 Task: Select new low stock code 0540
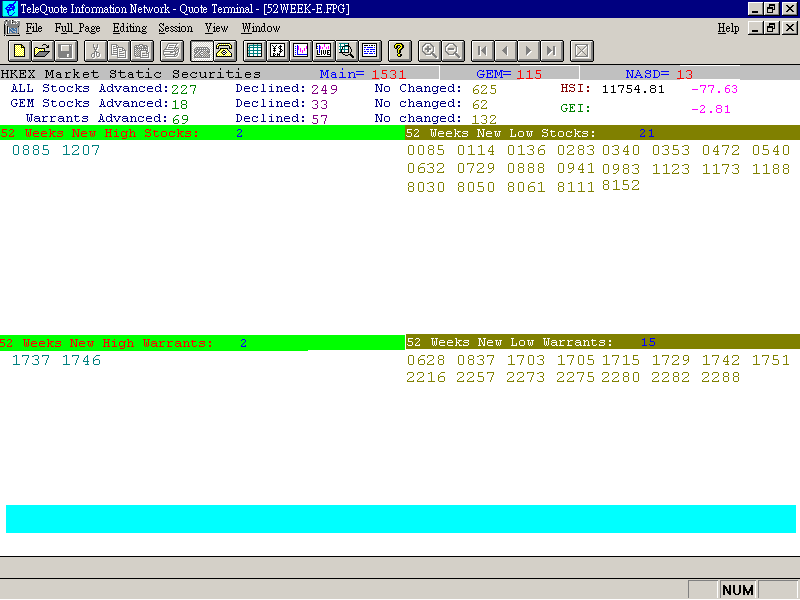coord(771,151)
